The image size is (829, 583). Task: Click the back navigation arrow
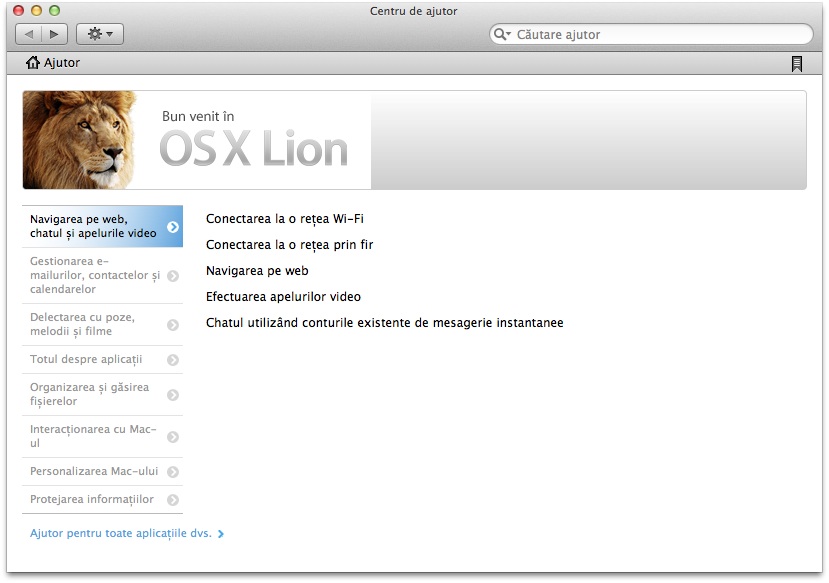point(29,34)
